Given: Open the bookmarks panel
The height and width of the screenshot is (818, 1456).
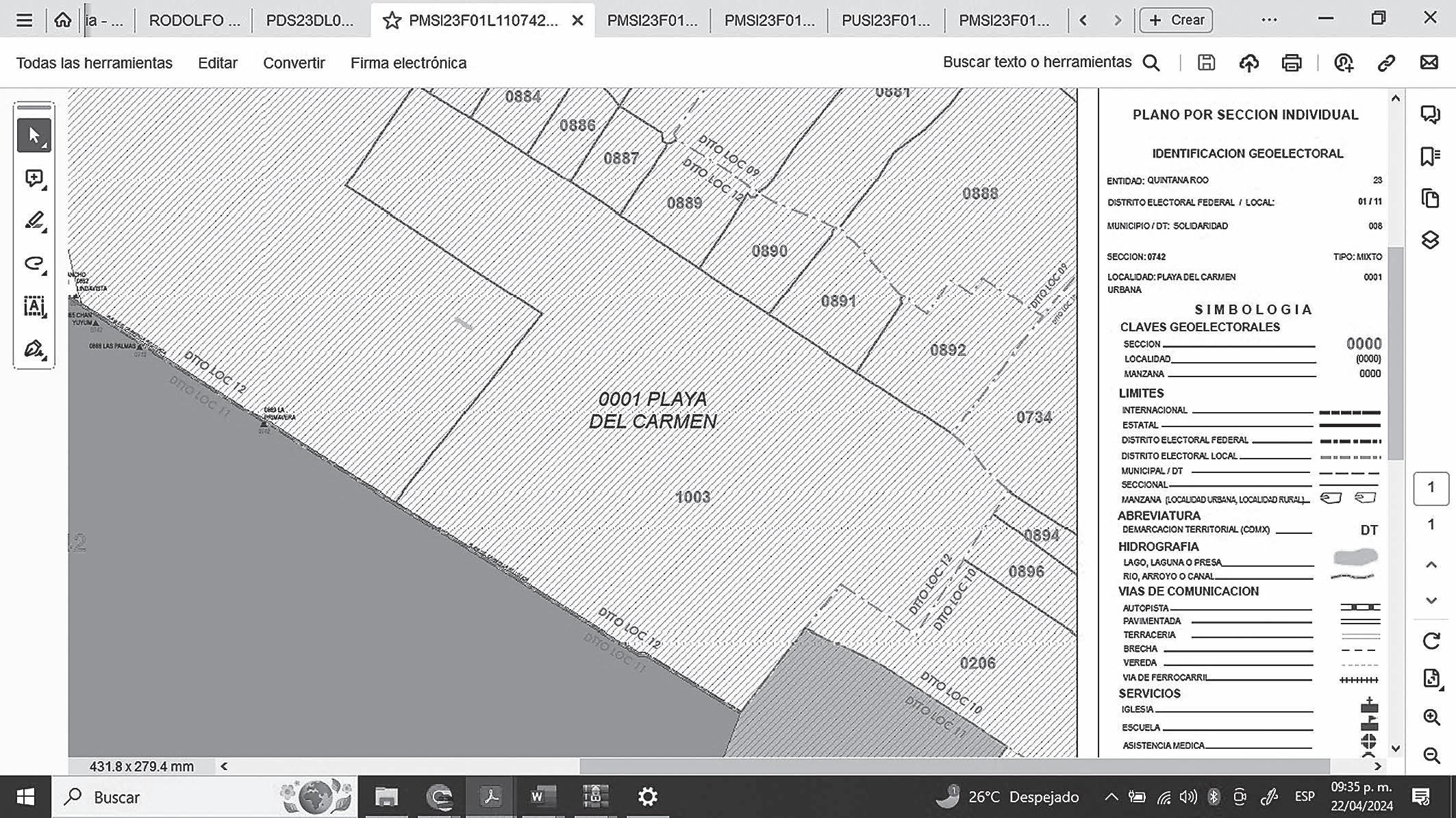Looking at the screenshot, I should click(x=1430, y=157).
